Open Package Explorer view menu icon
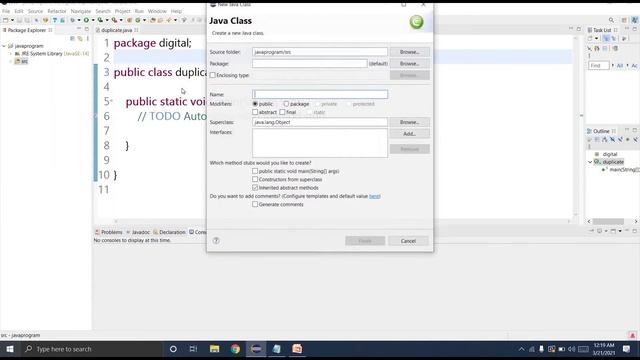640x360 pixels. pos(87,38)
